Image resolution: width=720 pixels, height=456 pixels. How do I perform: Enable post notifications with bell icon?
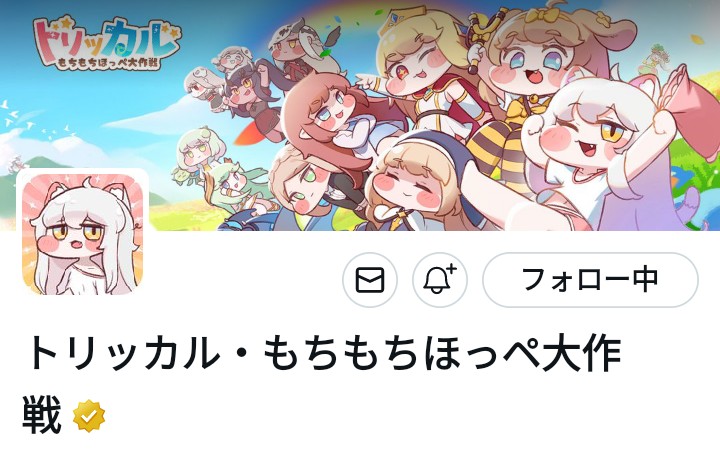pyautogui.click(x=439, y=280)
